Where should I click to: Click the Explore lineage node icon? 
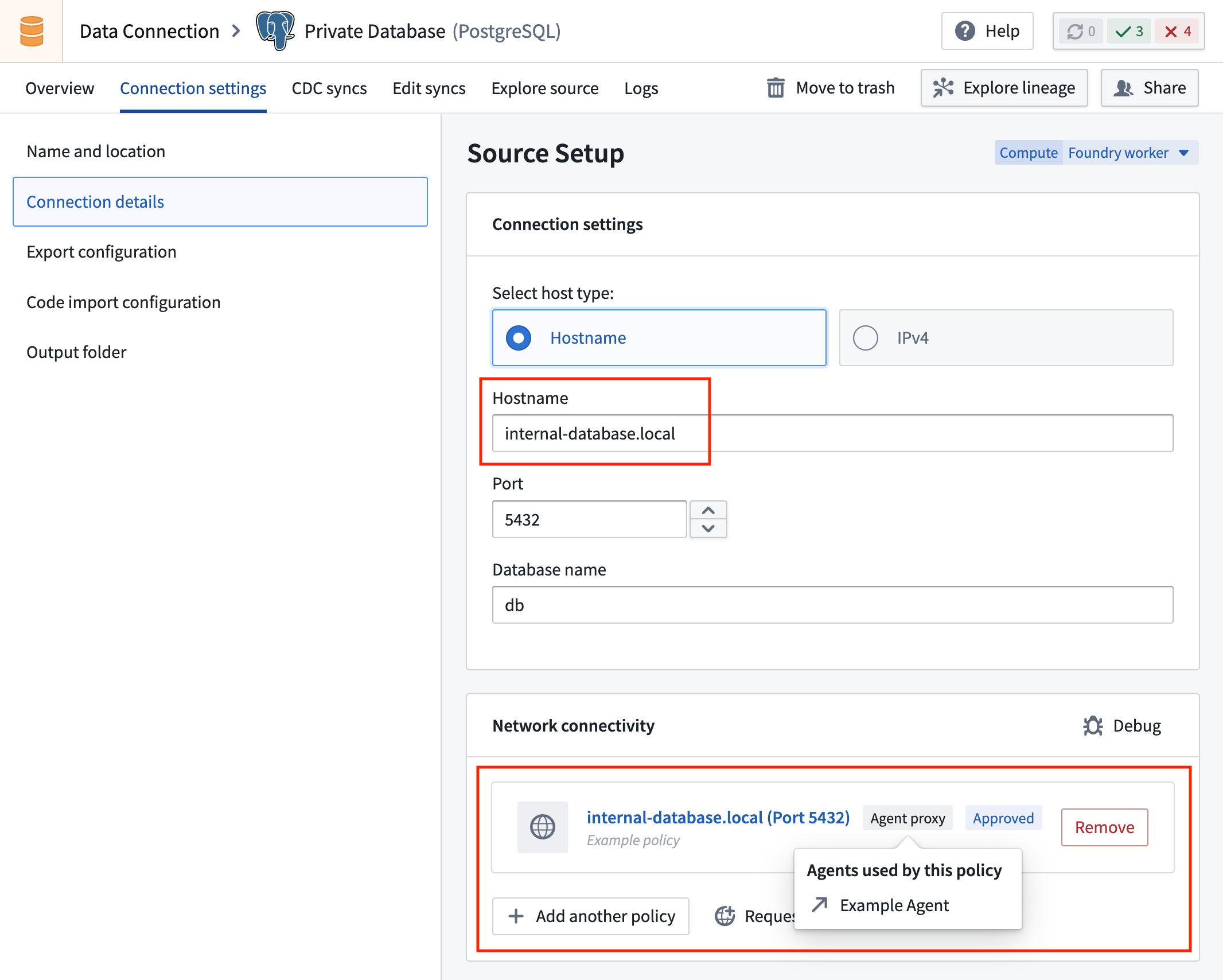pyautogui.click(x=942, y=88)
